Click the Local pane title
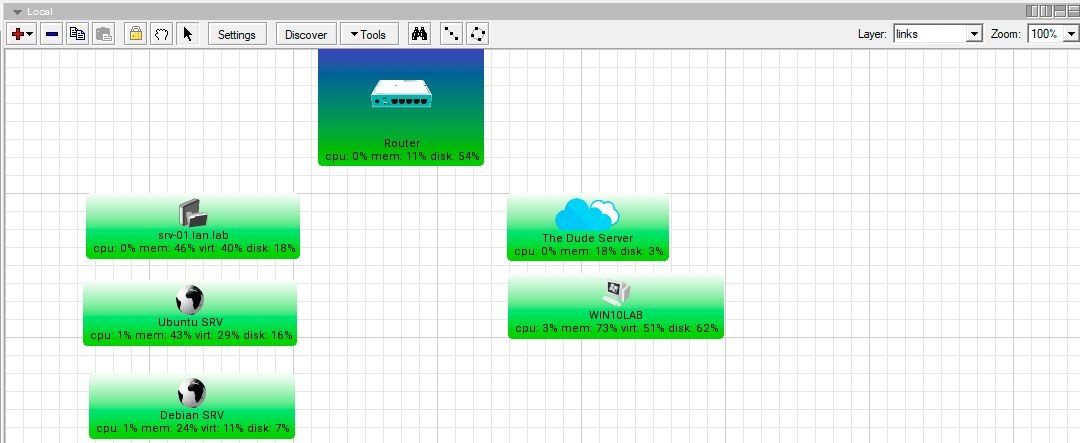Image resolution: width=1080 pixels, height=443 pixels. coord(40,12)
